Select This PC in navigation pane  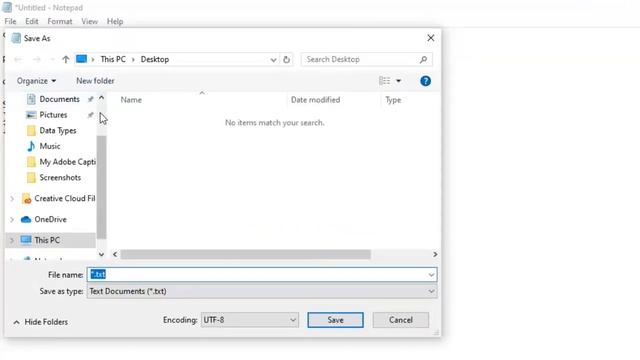47,240
